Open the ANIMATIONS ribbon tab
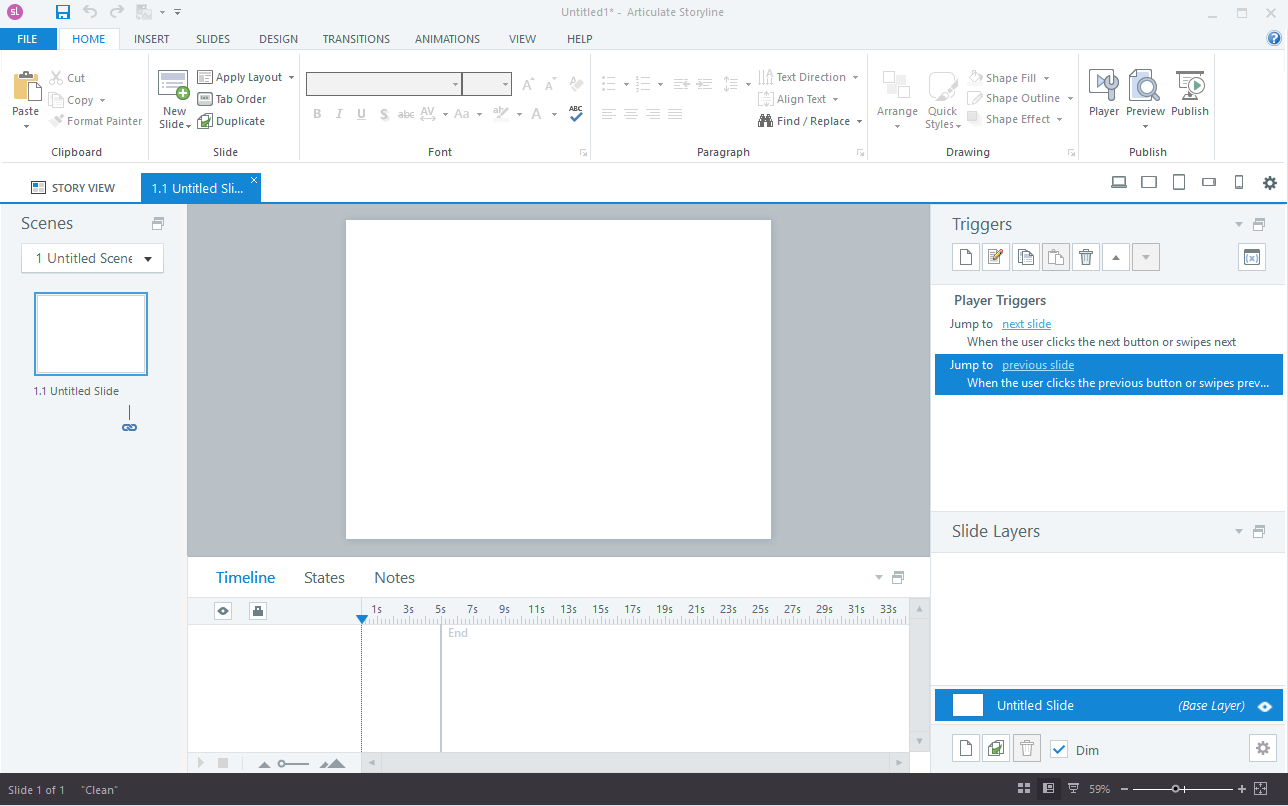This screenshot has width=1288, height=806. point(447,39)
